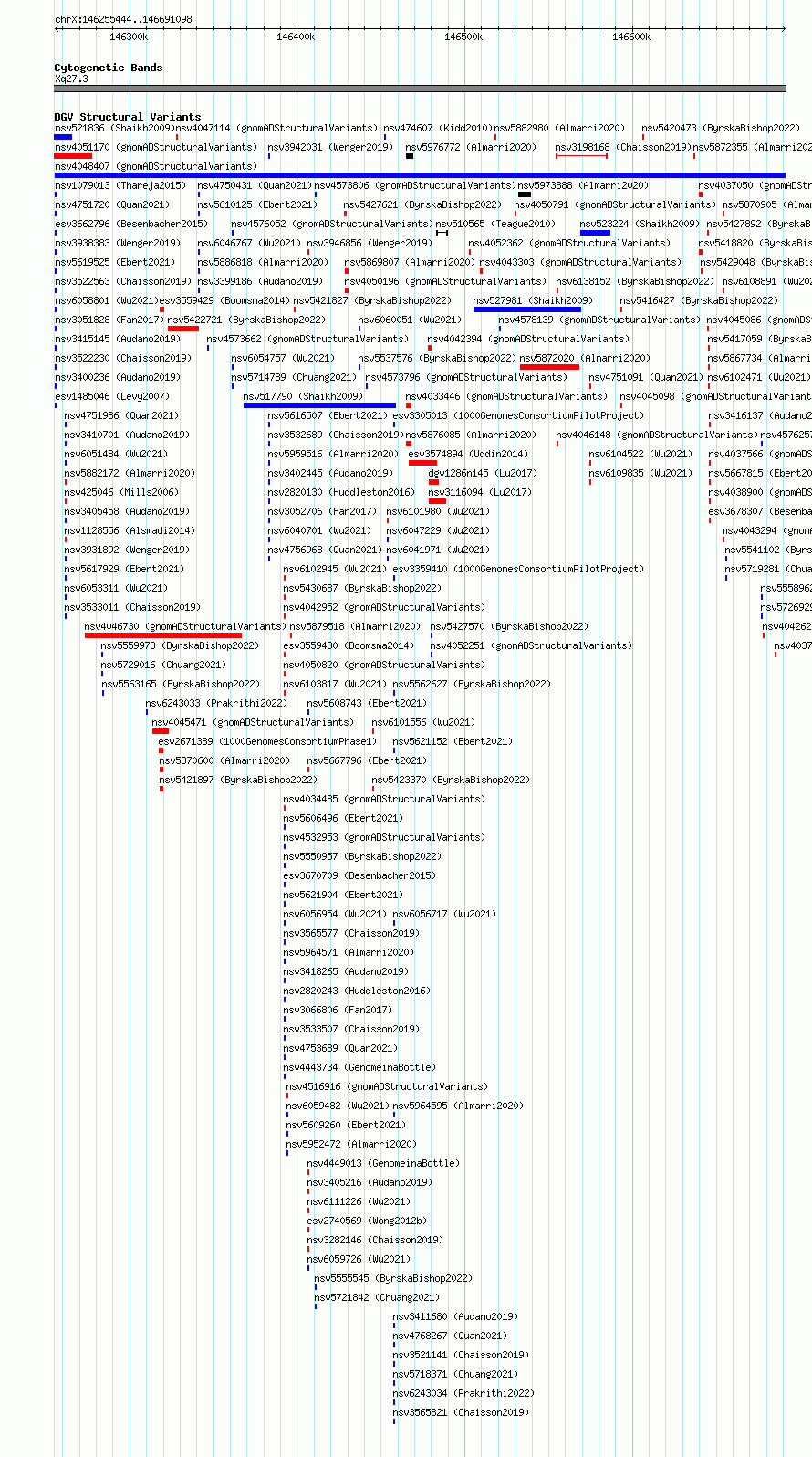Click the red bar under nsv5422721

183,329
